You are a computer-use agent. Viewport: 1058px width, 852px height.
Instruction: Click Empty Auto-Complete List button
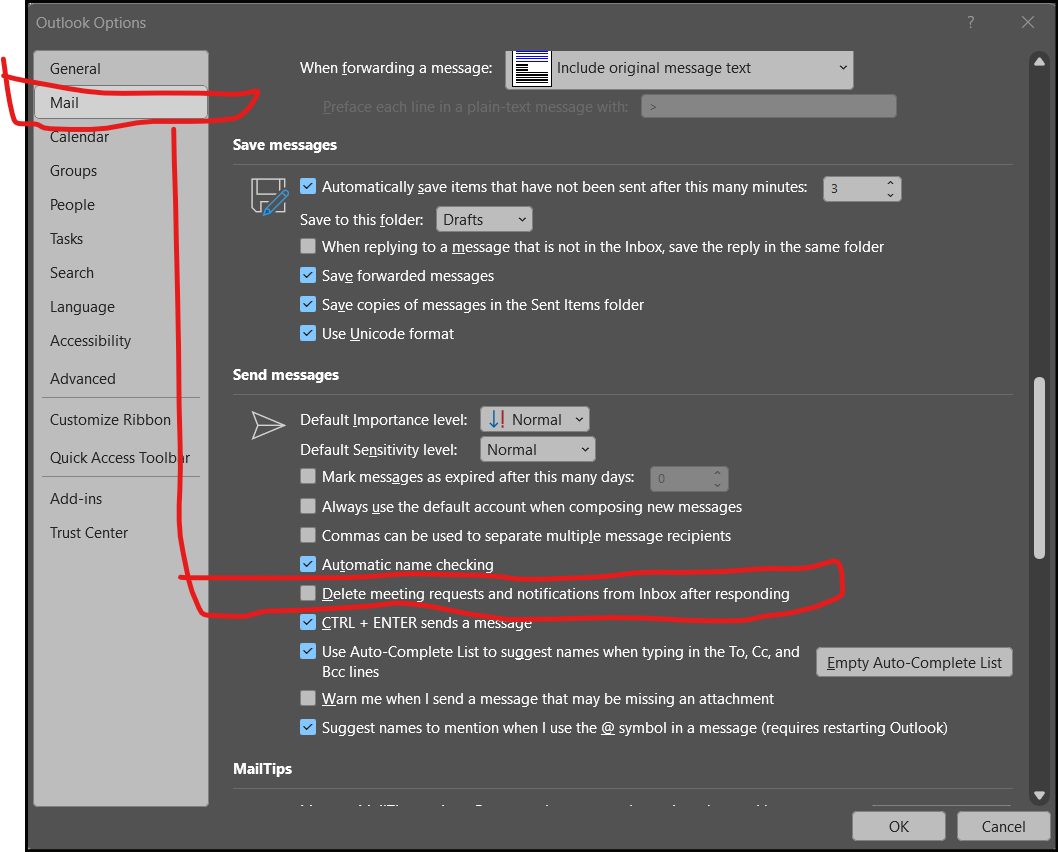point(914,662)
